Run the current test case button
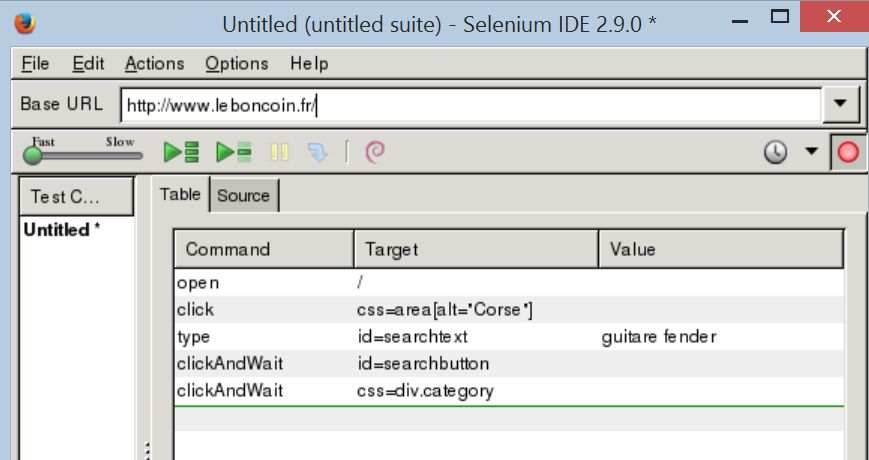 (x=234, y=152)
